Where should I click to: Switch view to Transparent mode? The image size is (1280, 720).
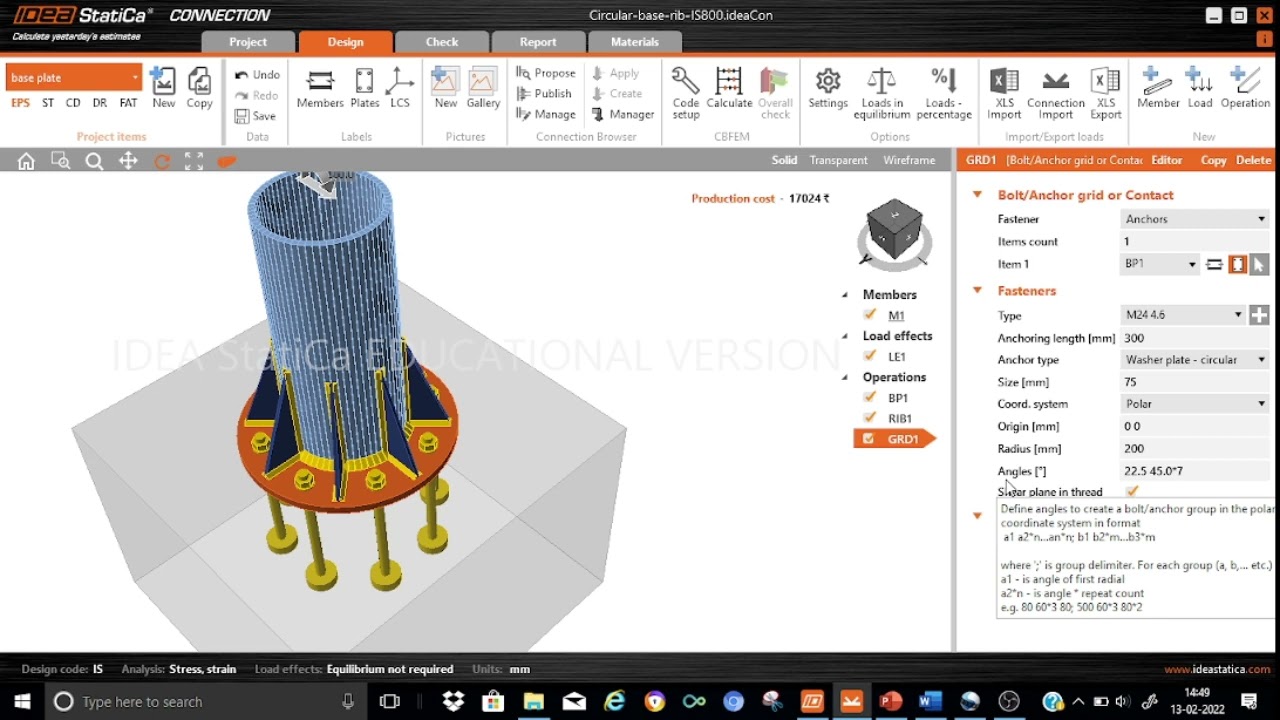coord(838,160)
